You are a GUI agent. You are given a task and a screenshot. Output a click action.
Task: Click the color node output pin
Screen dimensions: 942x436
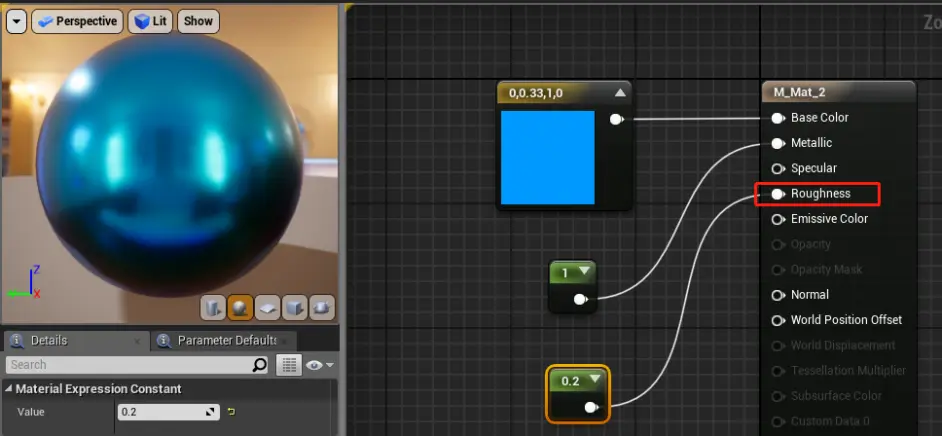point(616,120)
